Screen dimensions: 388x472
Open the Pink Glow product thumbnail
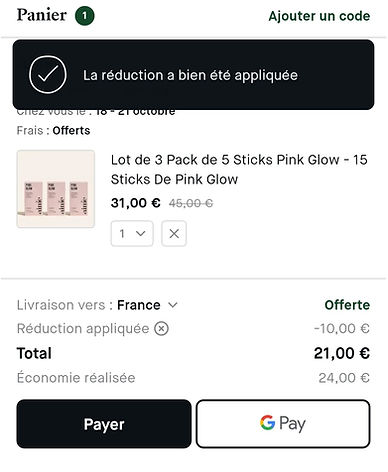56,189
